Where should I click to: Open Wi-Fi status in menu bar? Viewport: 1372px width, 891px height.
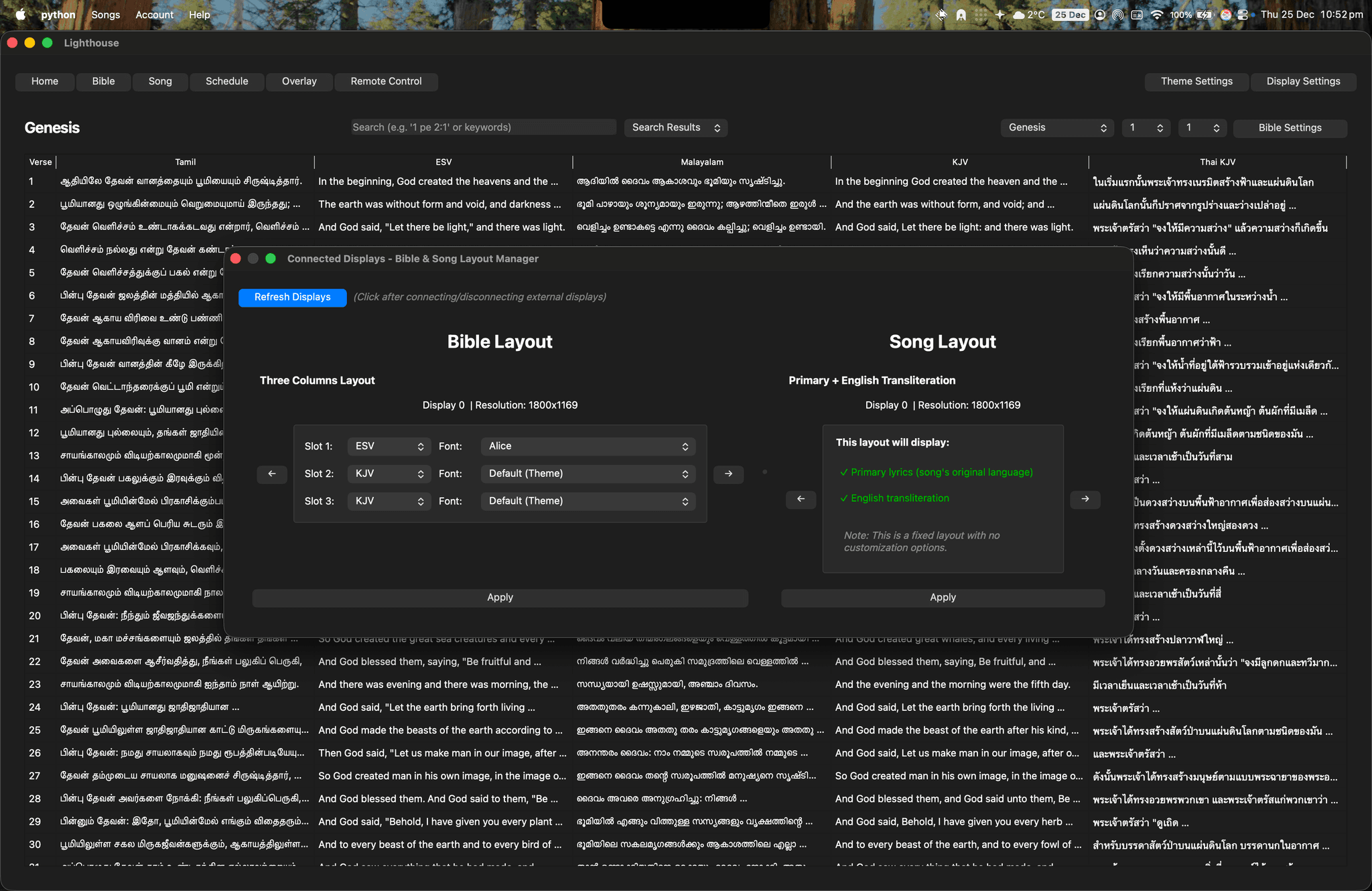pyautogui.click(x=1156, y=15)
